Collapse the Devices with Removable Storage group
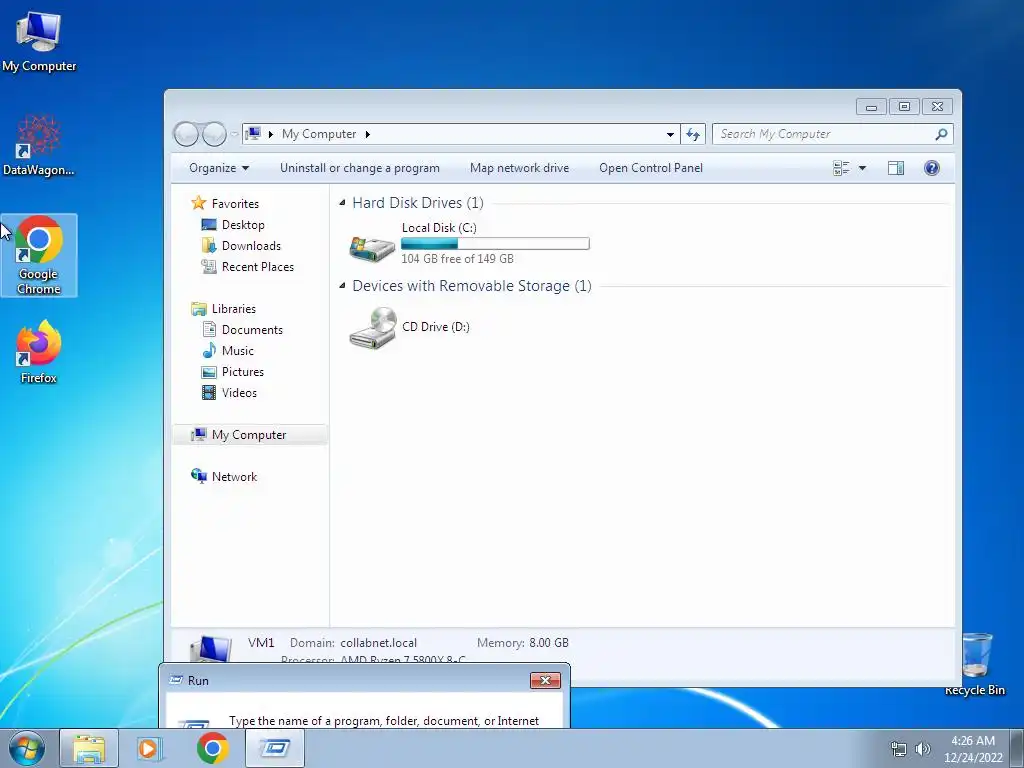This screenshot has width=1024, height=768. point(342,285)
